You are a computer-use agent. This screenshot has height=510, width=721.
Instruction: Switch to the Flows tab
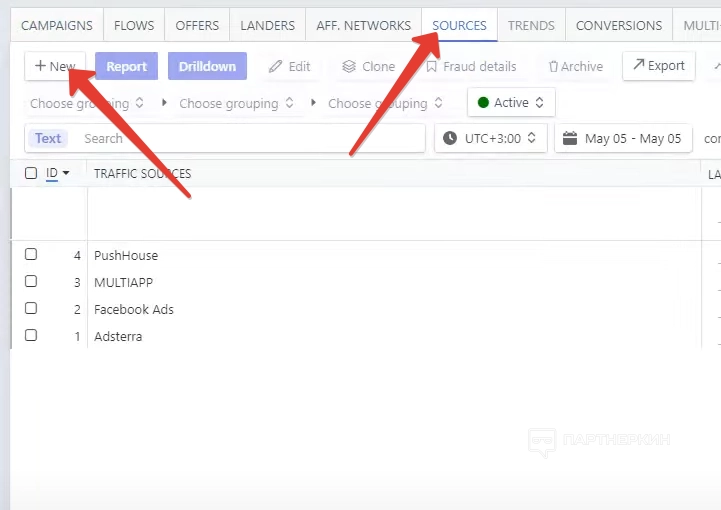tap(134, 26)
